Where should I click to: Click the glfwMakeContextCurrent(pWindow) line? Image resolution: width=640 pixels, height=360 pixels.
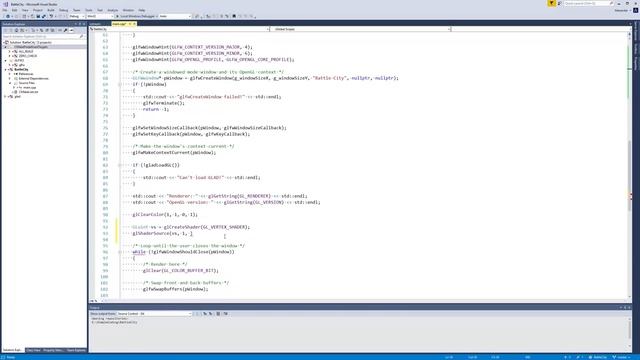click(174, 153)
